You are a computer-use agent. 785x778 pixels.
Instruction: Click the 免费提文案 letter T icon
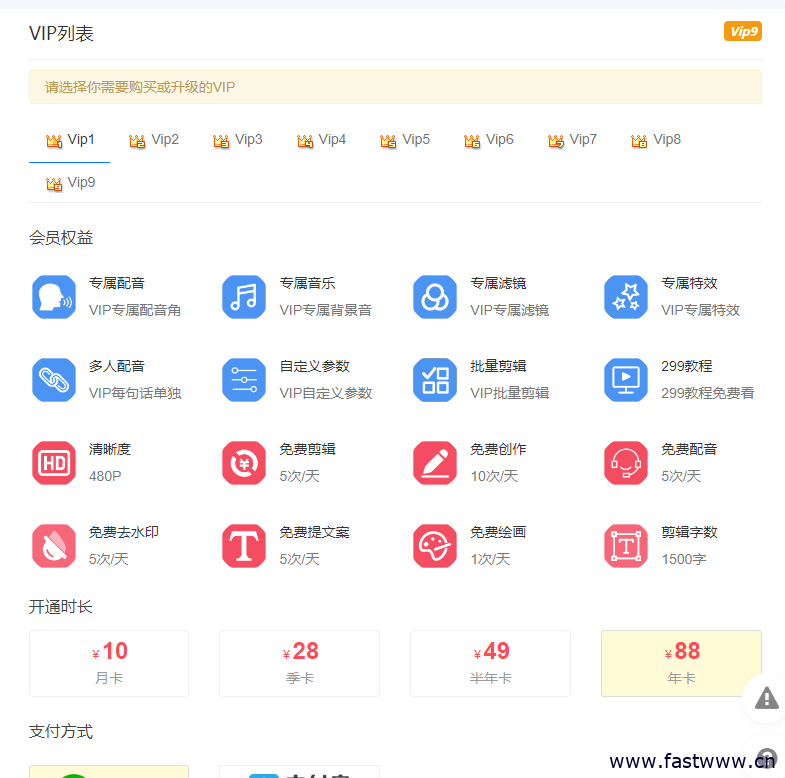click(x=244, y=546)
